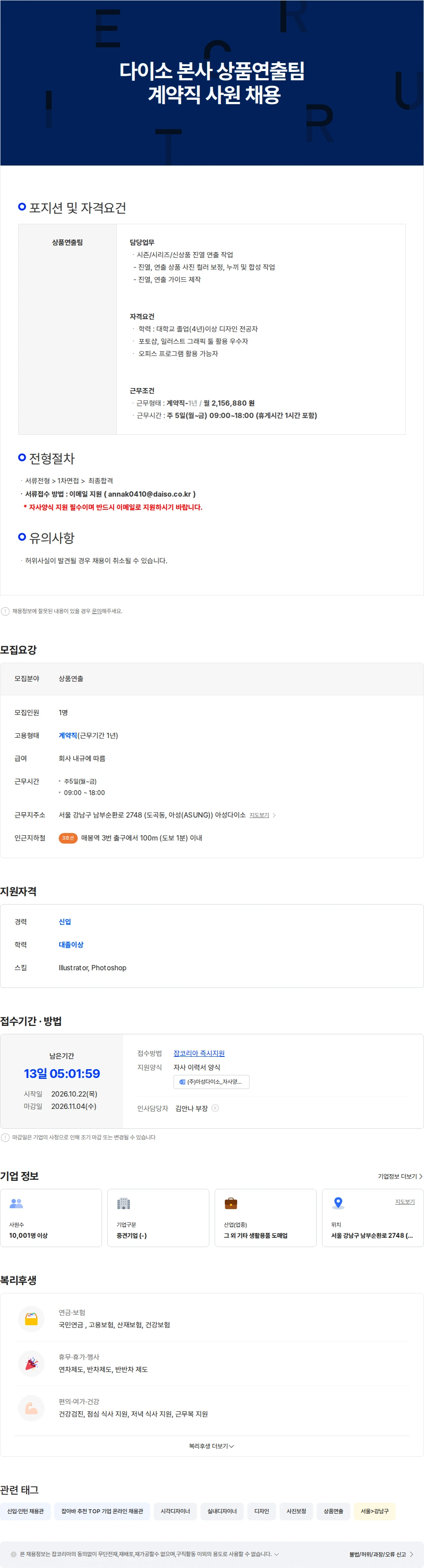Click the Word file icon in the attachment
Image resolution: width=424 pixels, height=1568 pixels.
[x=182, y=1082]
